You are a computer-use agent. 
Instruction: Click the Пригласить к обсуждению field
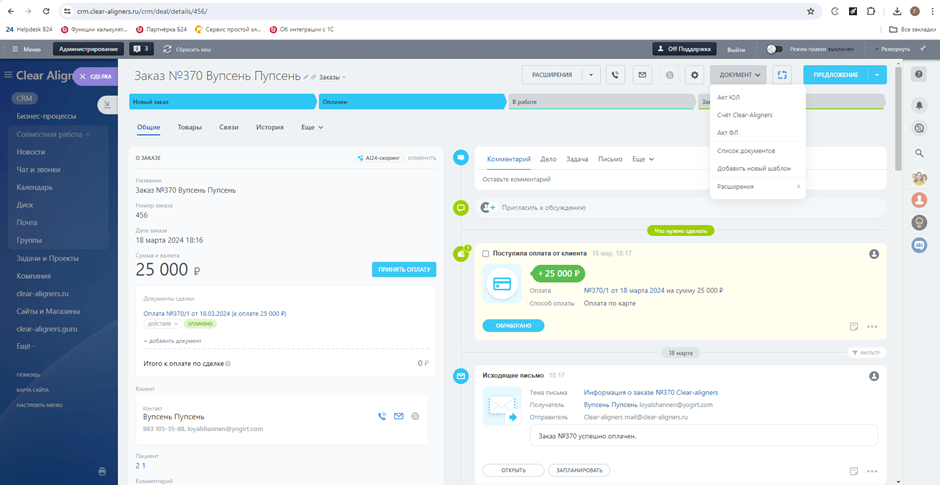point(680,207)
